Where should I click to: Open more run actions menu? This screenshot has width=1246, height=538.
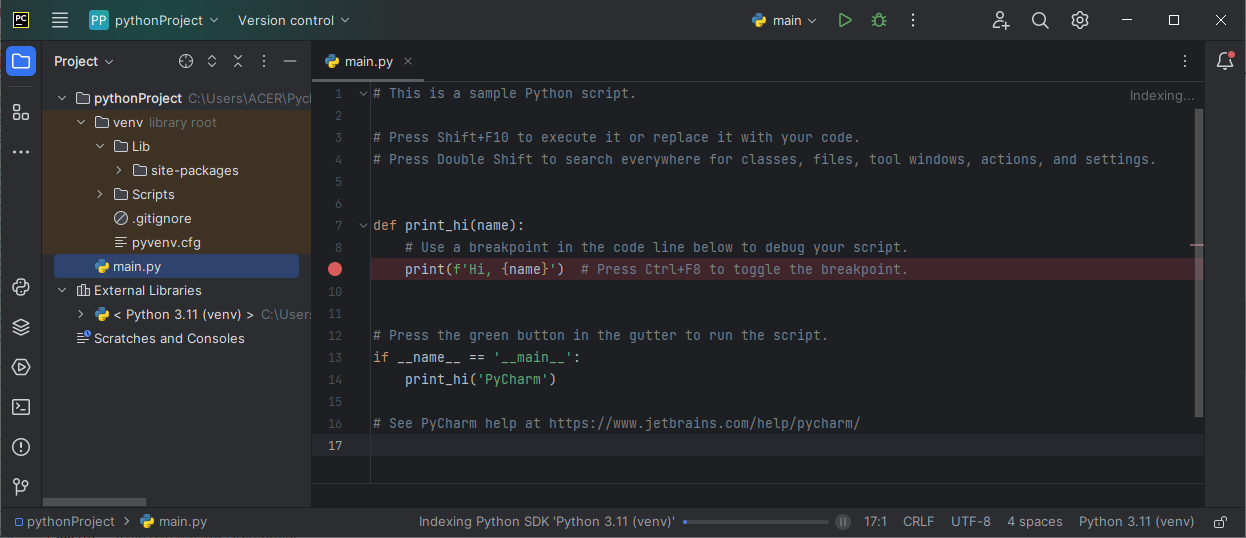click(x=912, y=20)
